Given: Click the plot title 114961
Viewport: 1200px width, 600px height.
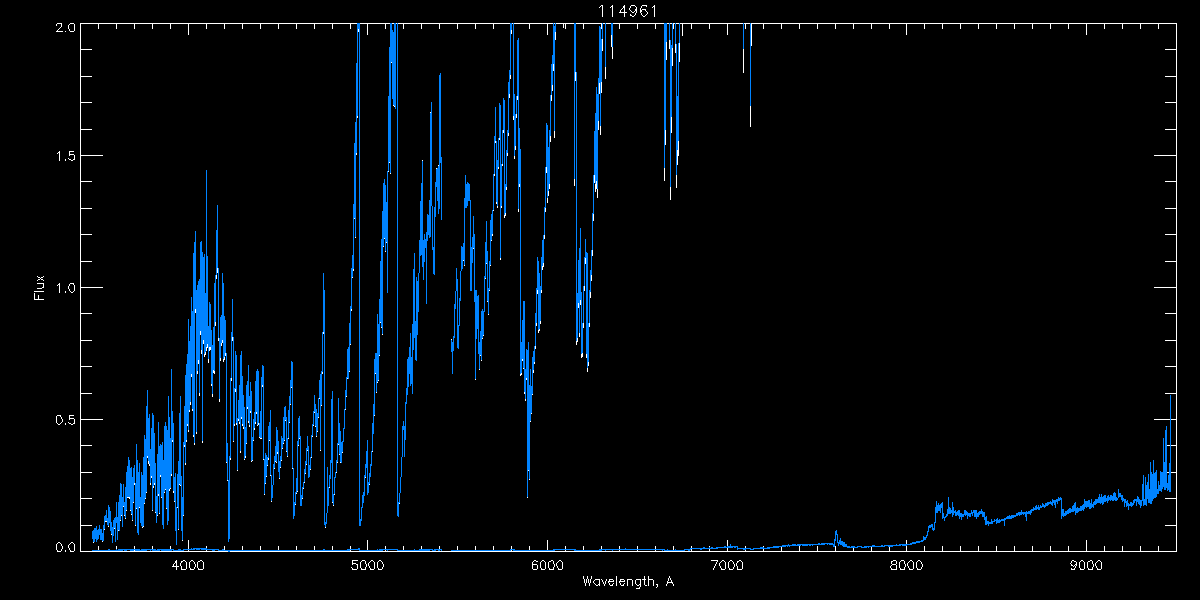Looking at the screenshot, I should pyautogui.click(x=628, y=11).
